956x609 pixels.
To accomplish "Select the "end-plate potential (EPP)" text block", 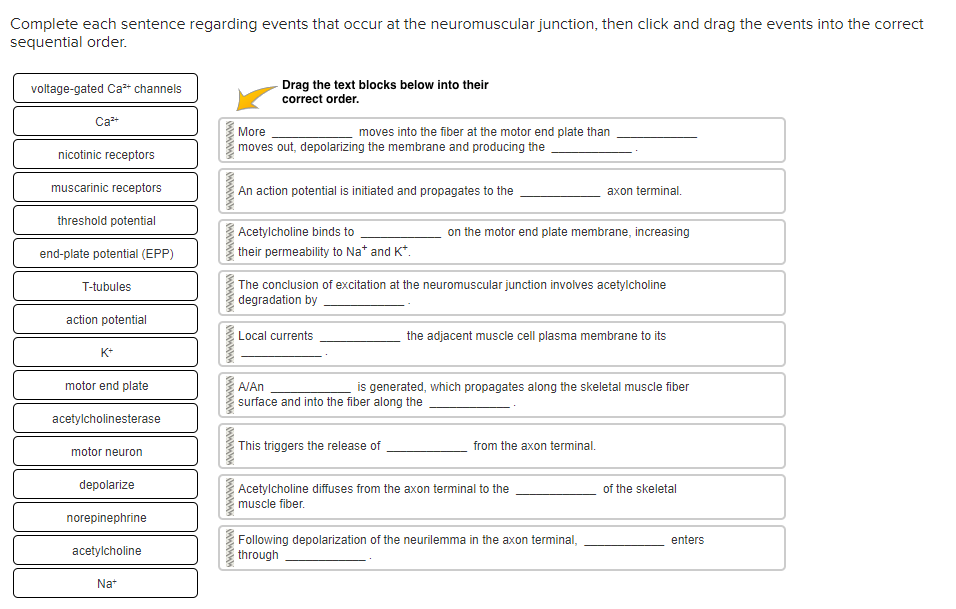I will click(x=104, y=253).
